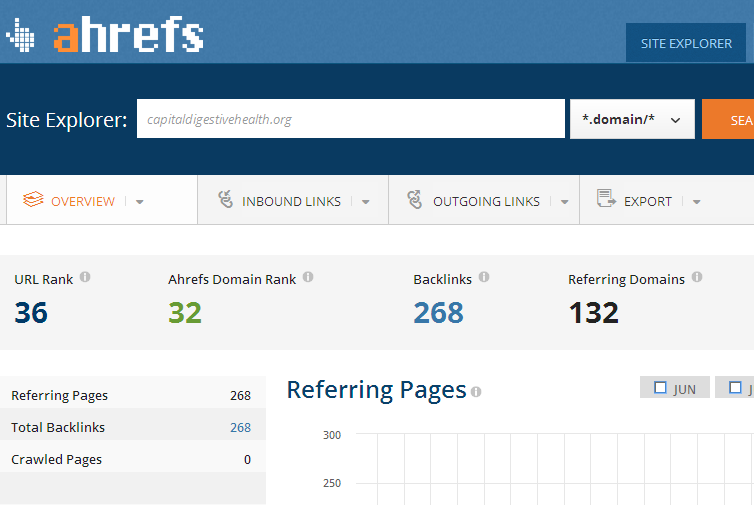Open the Site Explorer tab
Image resolution: width=754 pixels, height=505 pixels.
click(686, 43)
